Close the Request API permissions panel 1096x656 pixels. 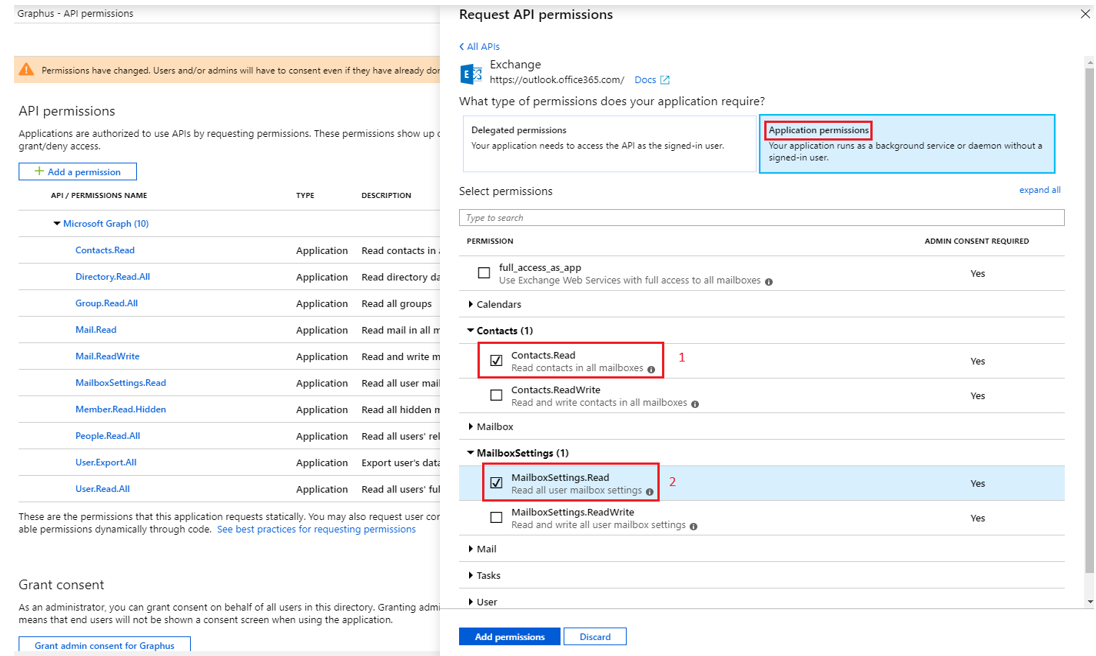coord(1085,13)
